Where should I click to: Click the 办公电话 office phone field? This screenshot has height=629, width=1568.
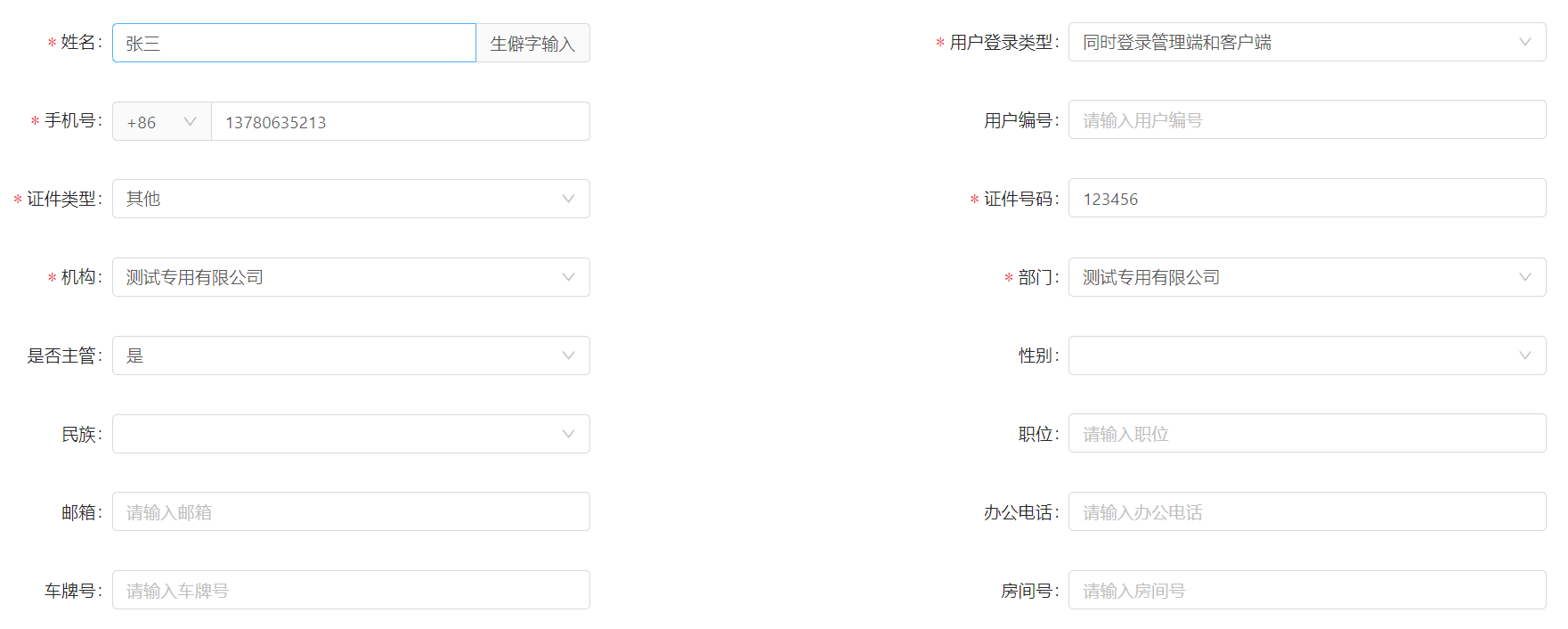(1306, 512)
